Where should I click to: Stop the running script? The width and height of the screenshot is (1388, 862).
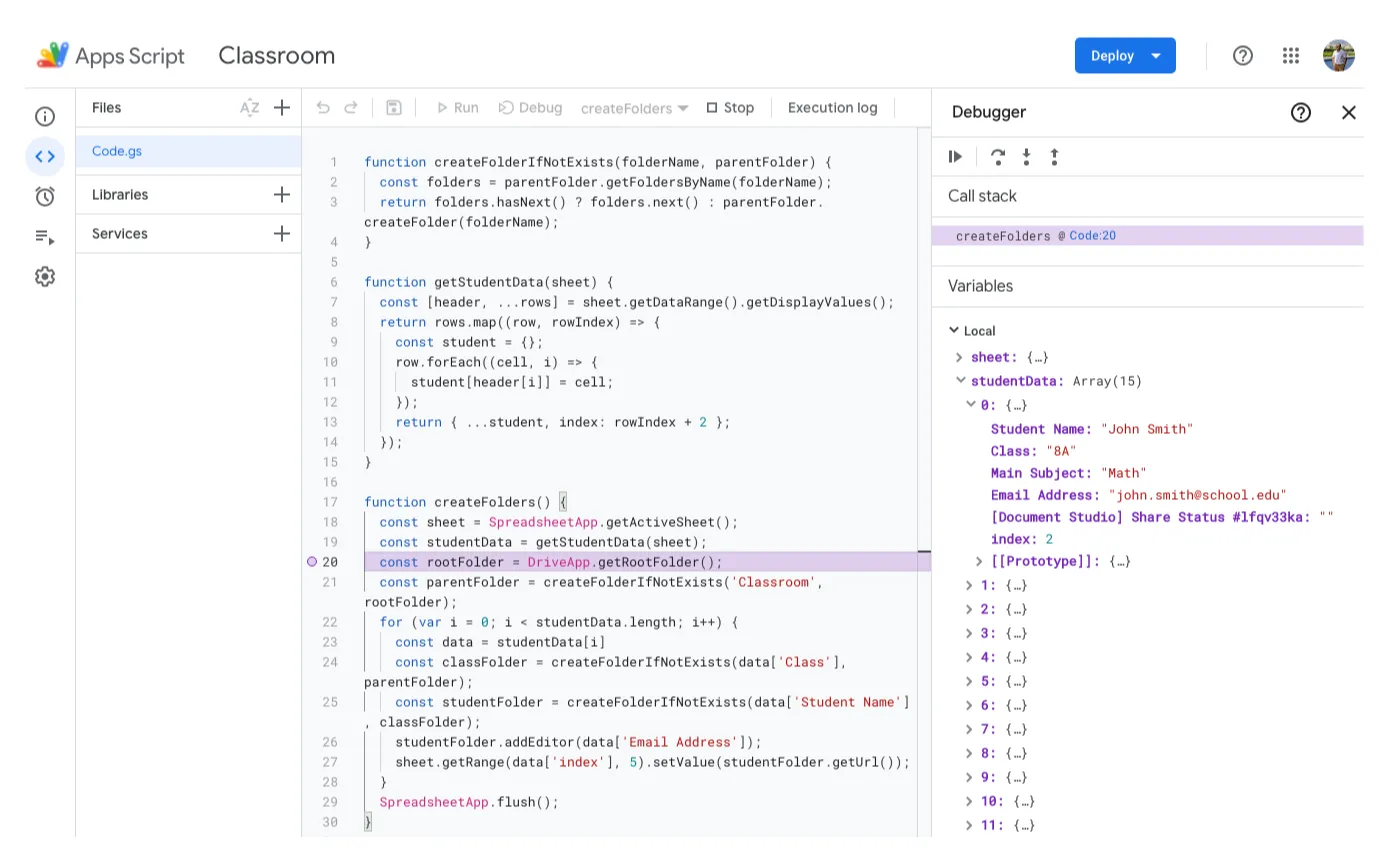731,107
